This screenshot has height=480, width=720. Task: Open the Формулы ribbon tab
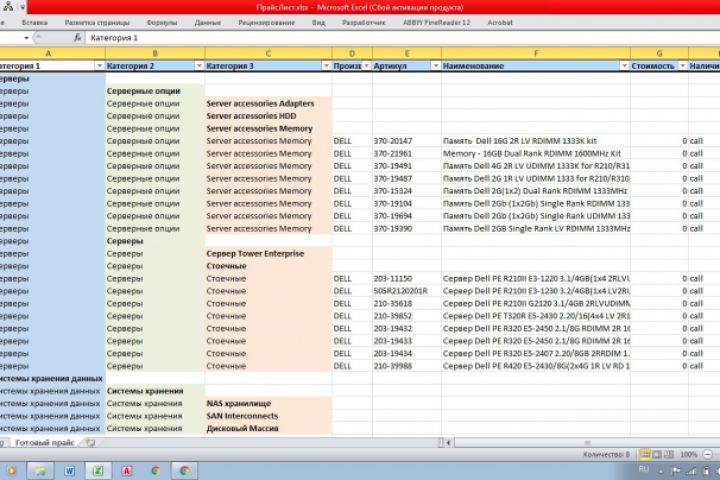pyautogui.click(x=162, y=23)
